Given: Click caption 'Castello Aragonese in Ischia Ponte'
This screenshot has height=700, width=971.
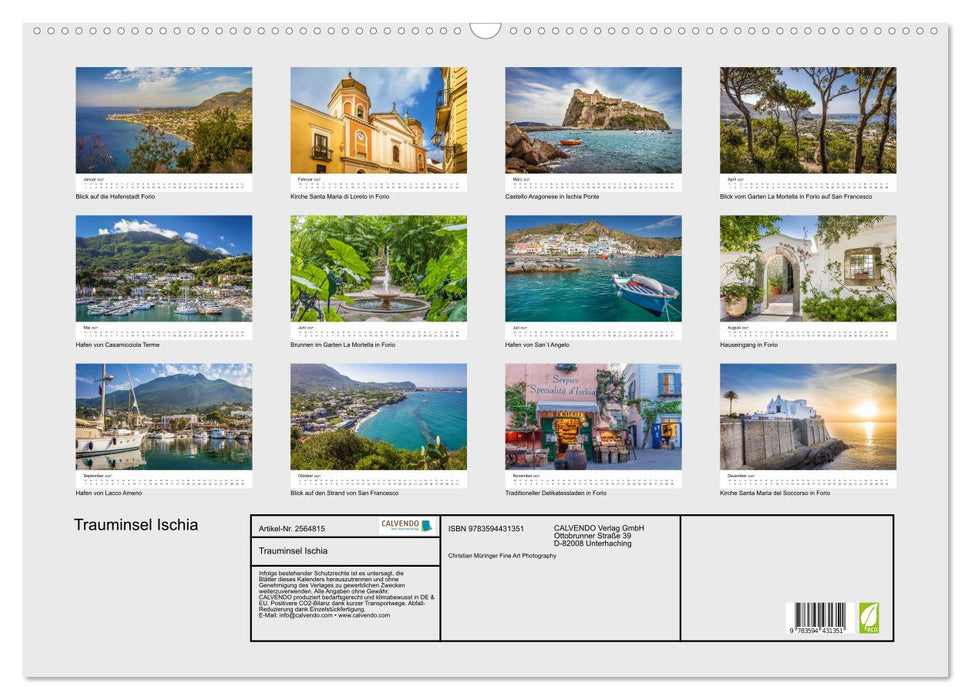Looking at the screenshot, I should tap(552, 196).
